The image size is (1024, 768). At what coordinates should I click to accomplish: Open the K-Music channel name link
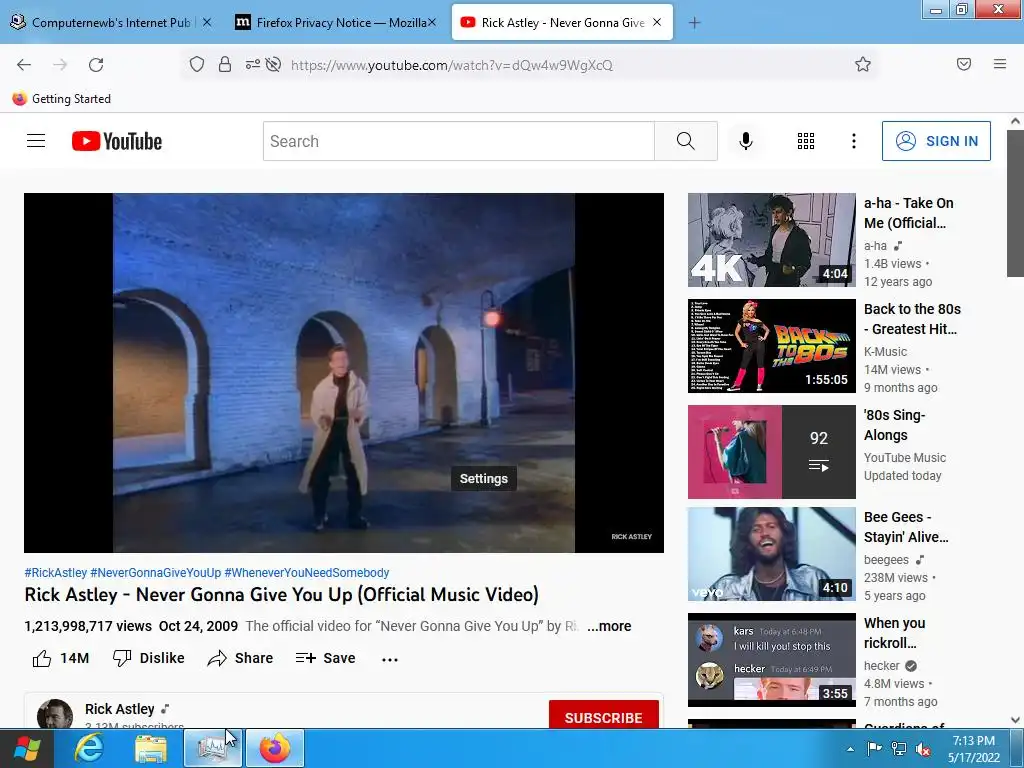click(x=885, y=351)
